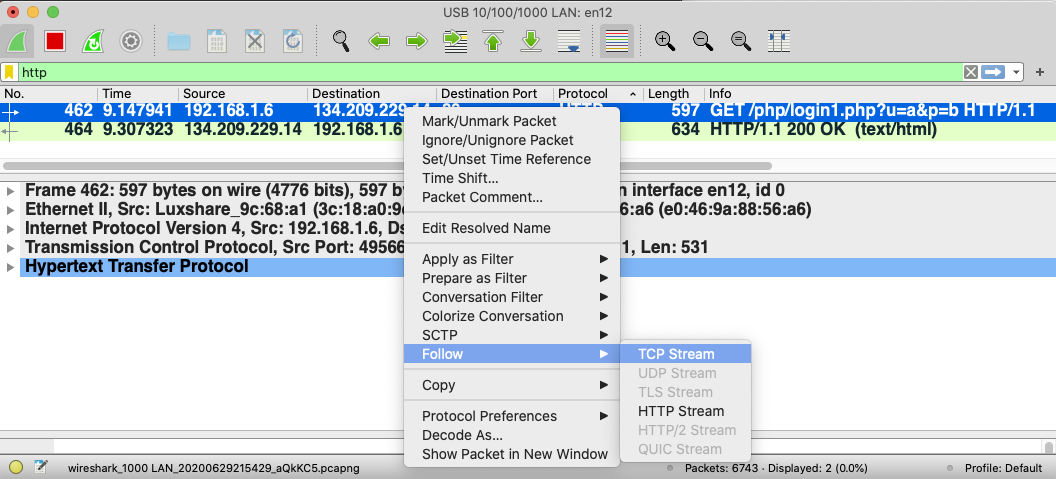Reload the capture file
The width and height of the screenshot is (1056, 479).
(293, 41)
